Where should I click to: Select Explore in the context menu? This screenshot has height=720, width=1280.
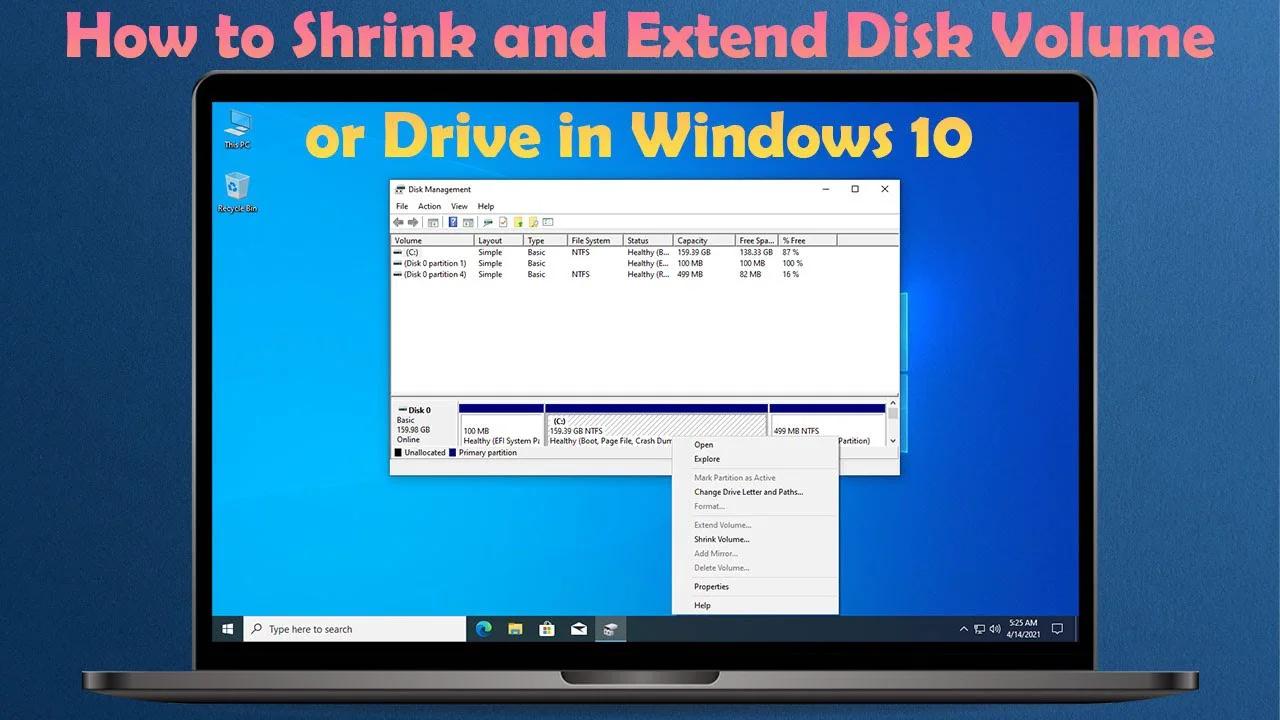(706, 459)
